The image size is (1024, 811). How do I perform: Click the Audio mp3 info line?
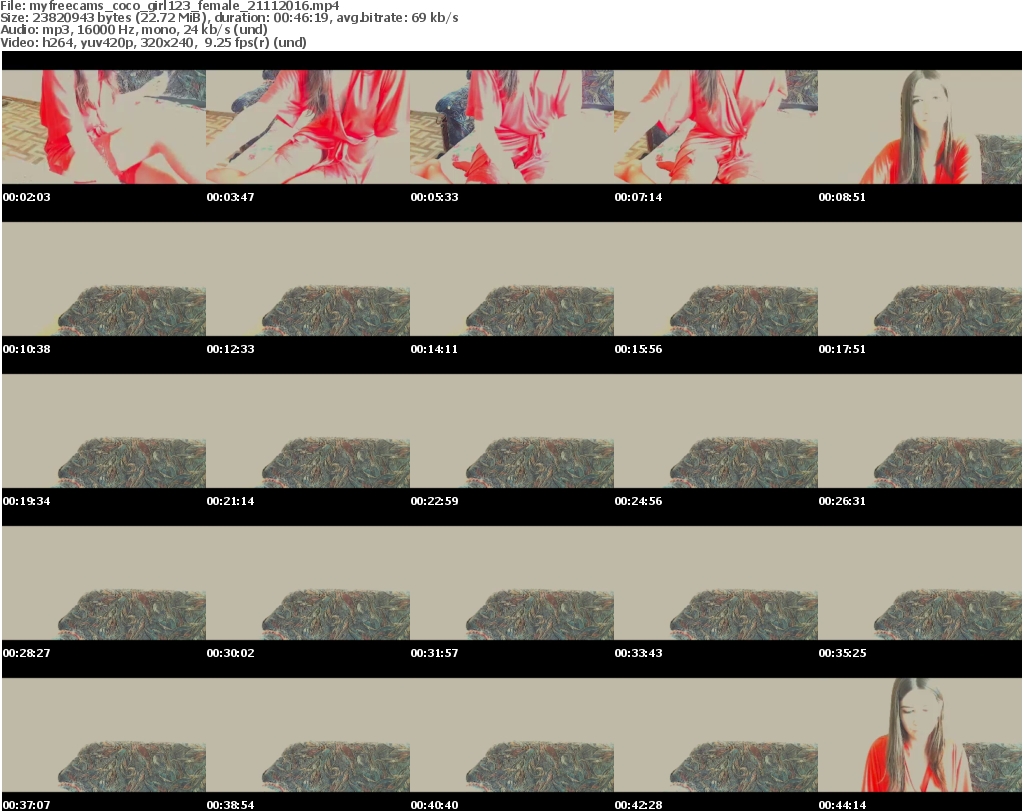coord(134,30)
